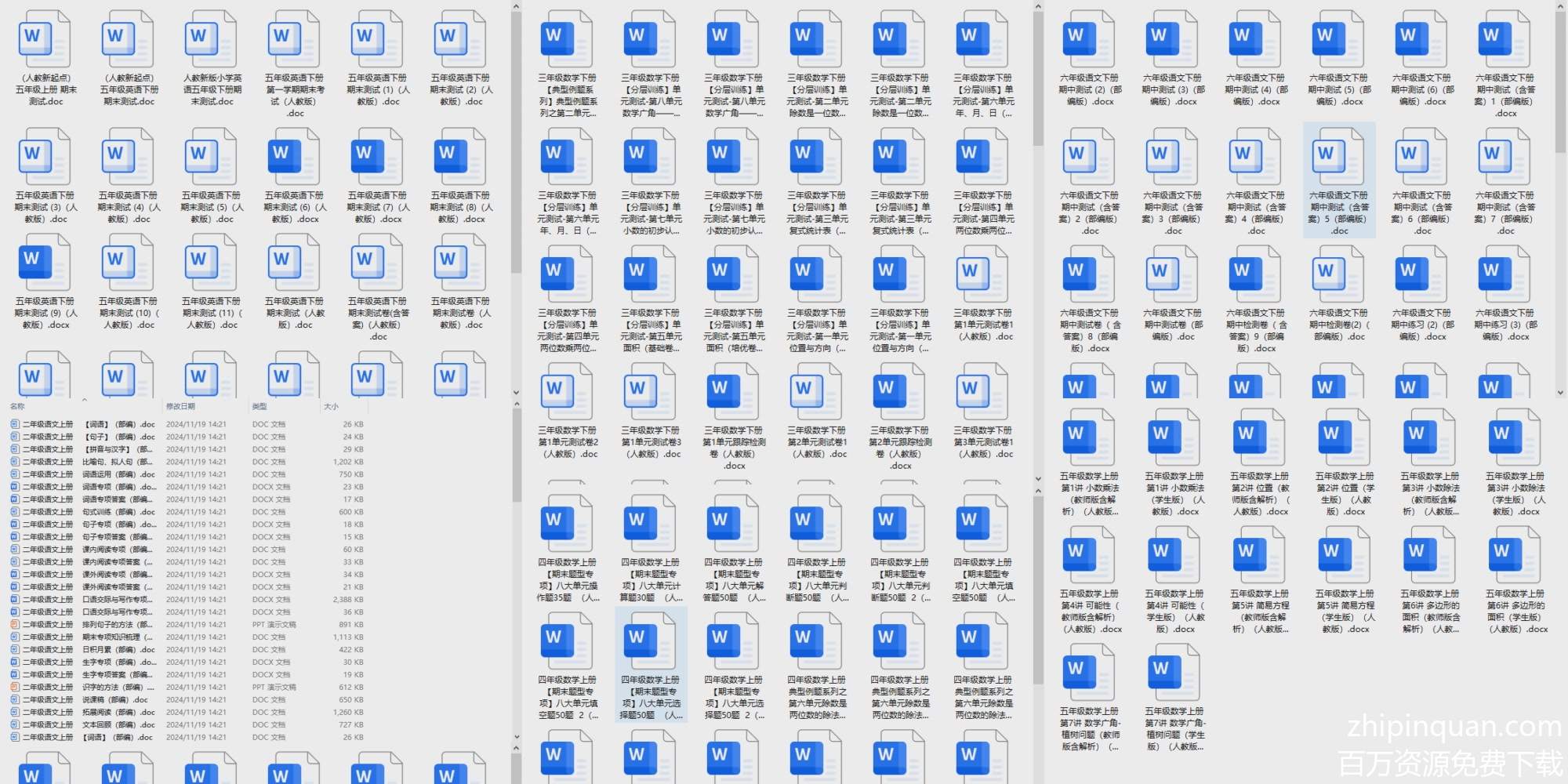Sort list by 修改日期 column header

[x=180, y=406]
